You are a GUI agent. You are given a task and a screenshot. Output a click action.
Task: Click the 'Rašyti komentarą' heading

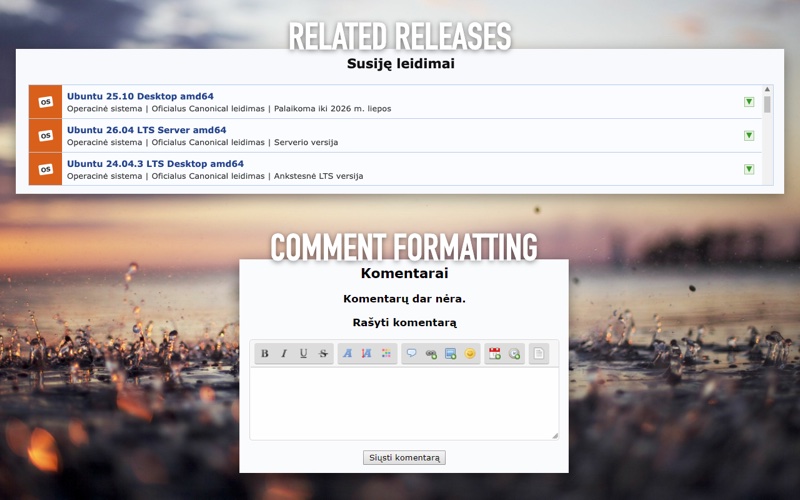point(405,322)
